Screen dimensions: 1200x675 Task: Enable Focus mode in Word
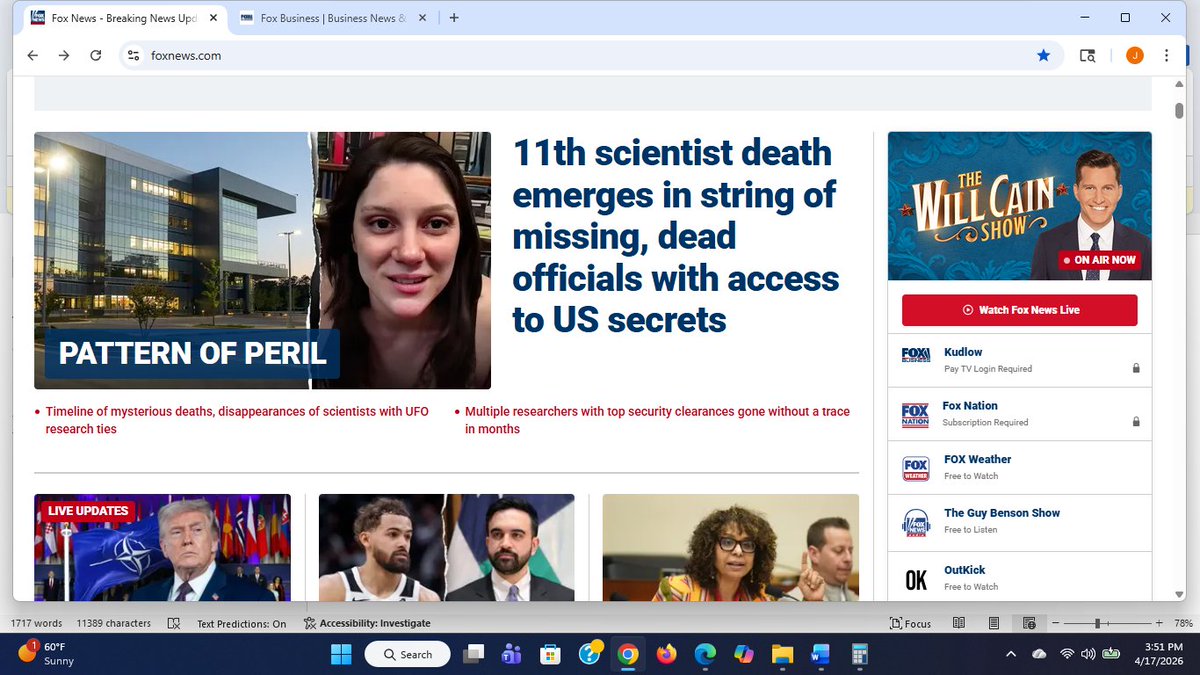[x=910, y=623]
